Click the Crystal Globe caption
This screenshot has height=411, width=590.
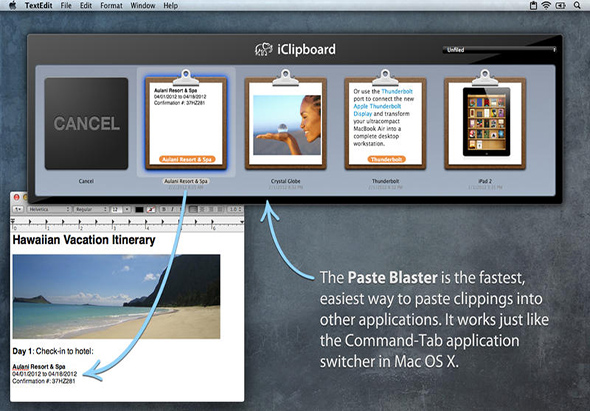coord(286,181)
